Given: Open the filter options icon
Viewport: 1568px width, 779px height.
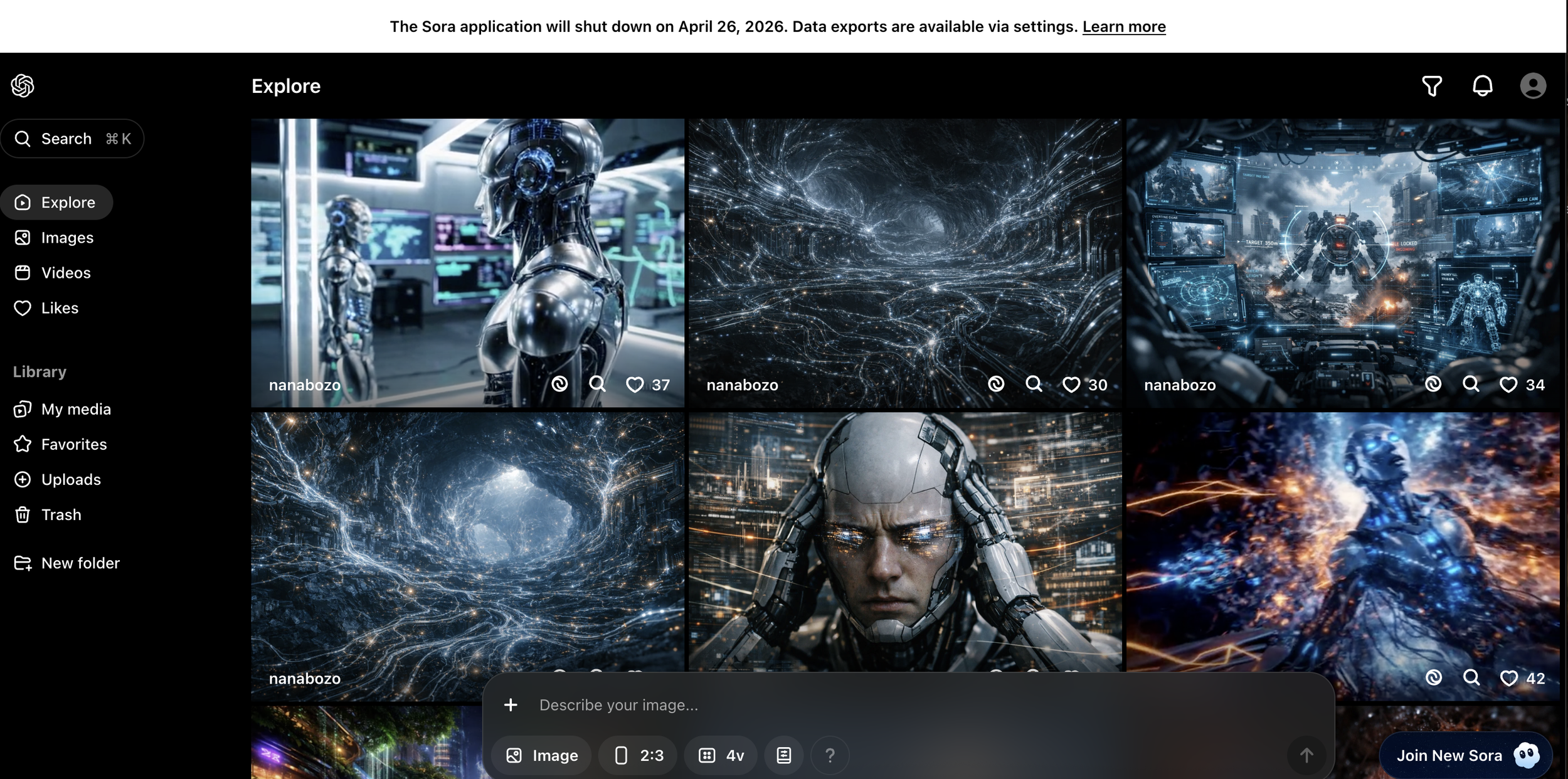Looking at the screenshot, I should point(1433,86).
